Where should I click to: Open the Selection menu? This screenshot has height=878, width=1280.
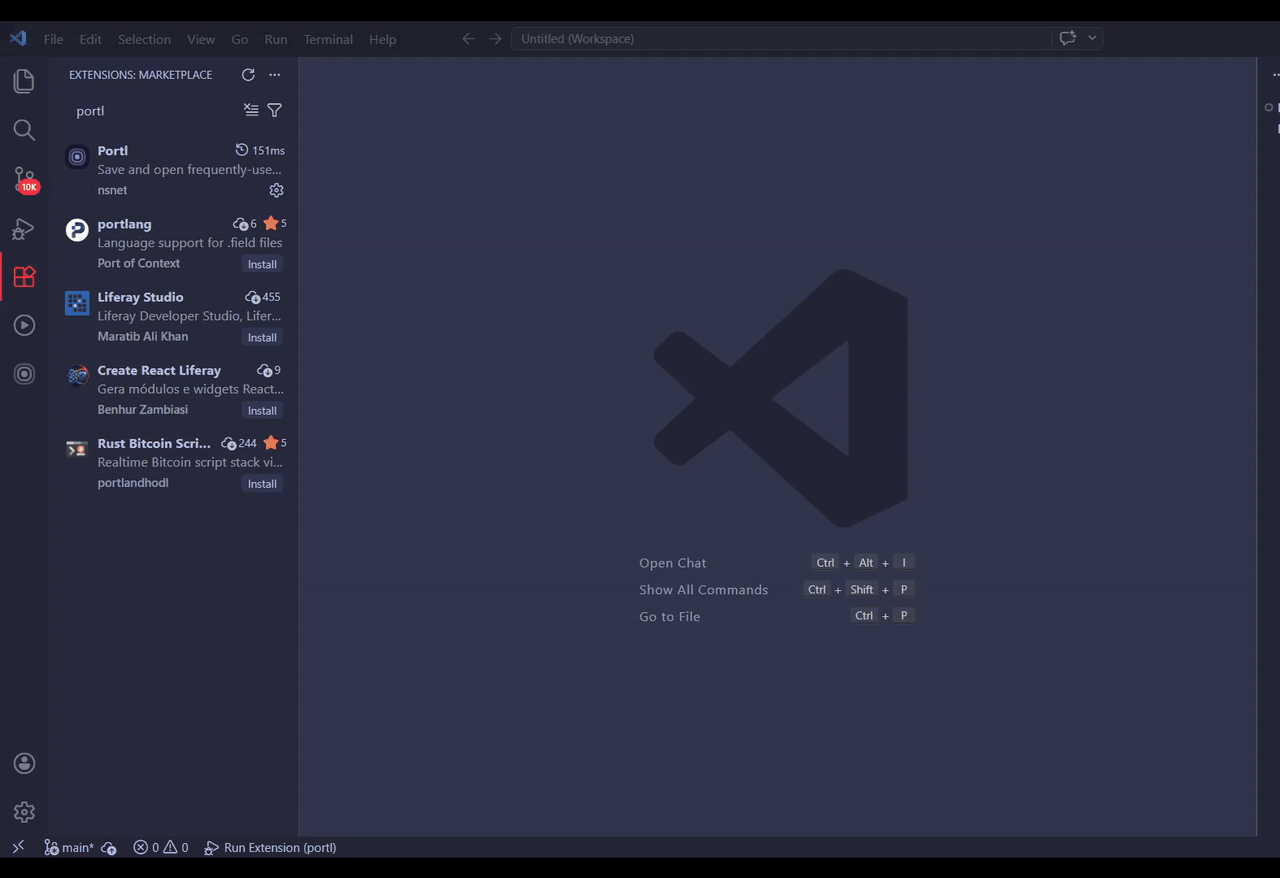(x=144, y=39)
